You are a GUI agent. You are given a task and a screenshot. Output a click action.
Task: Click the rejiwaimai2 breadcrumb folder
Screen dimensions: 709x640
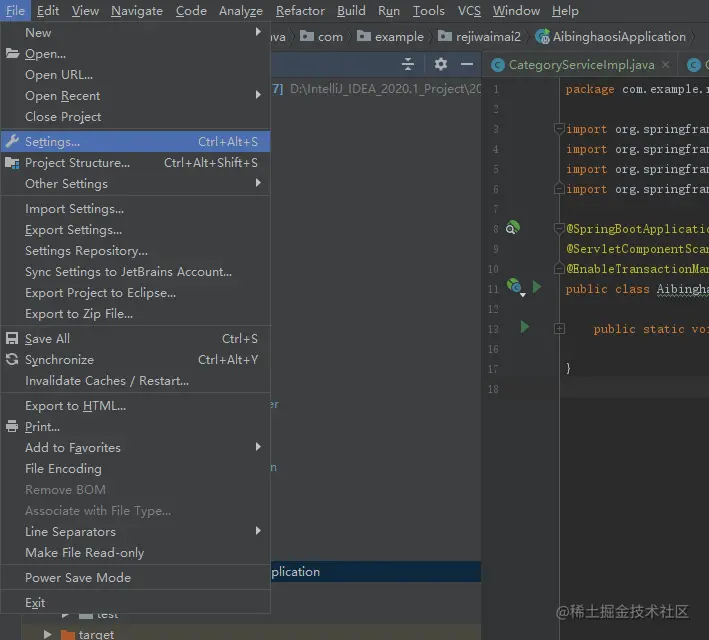pyautogui.click(x=489, y=37)
